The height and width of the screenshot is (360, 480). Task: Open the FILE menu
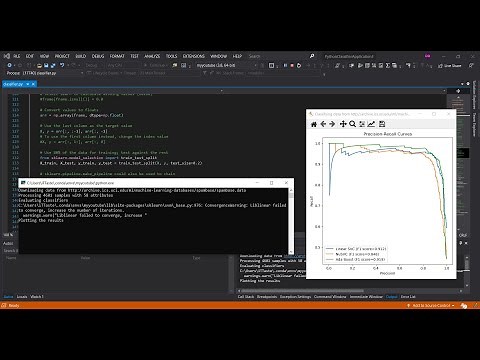[17, 56]
